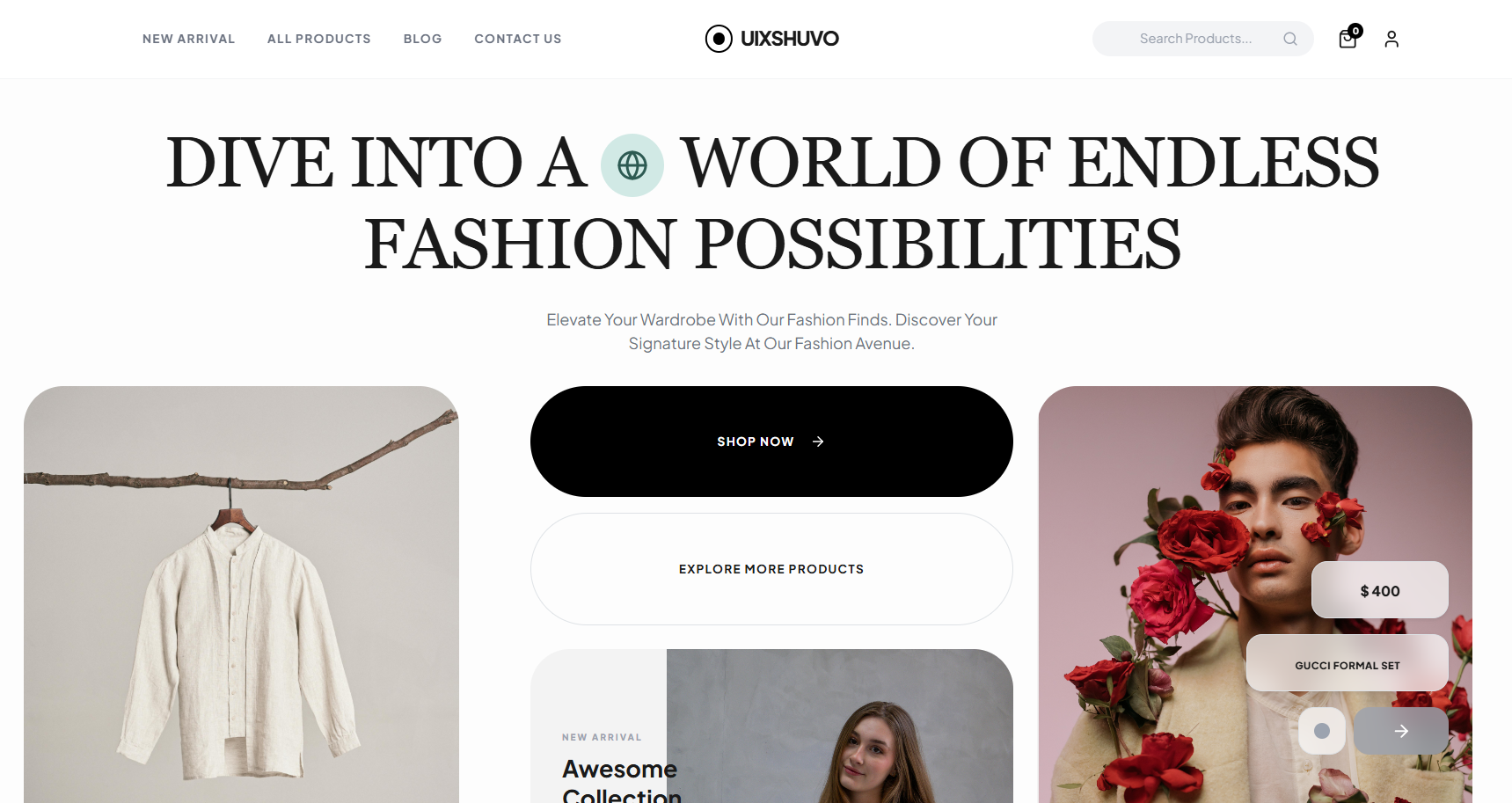Image resolution: width=1512 pixels, height=803 pixels.
Task: Select the dot indicator on product card
Action: (x=1322, y=731)
